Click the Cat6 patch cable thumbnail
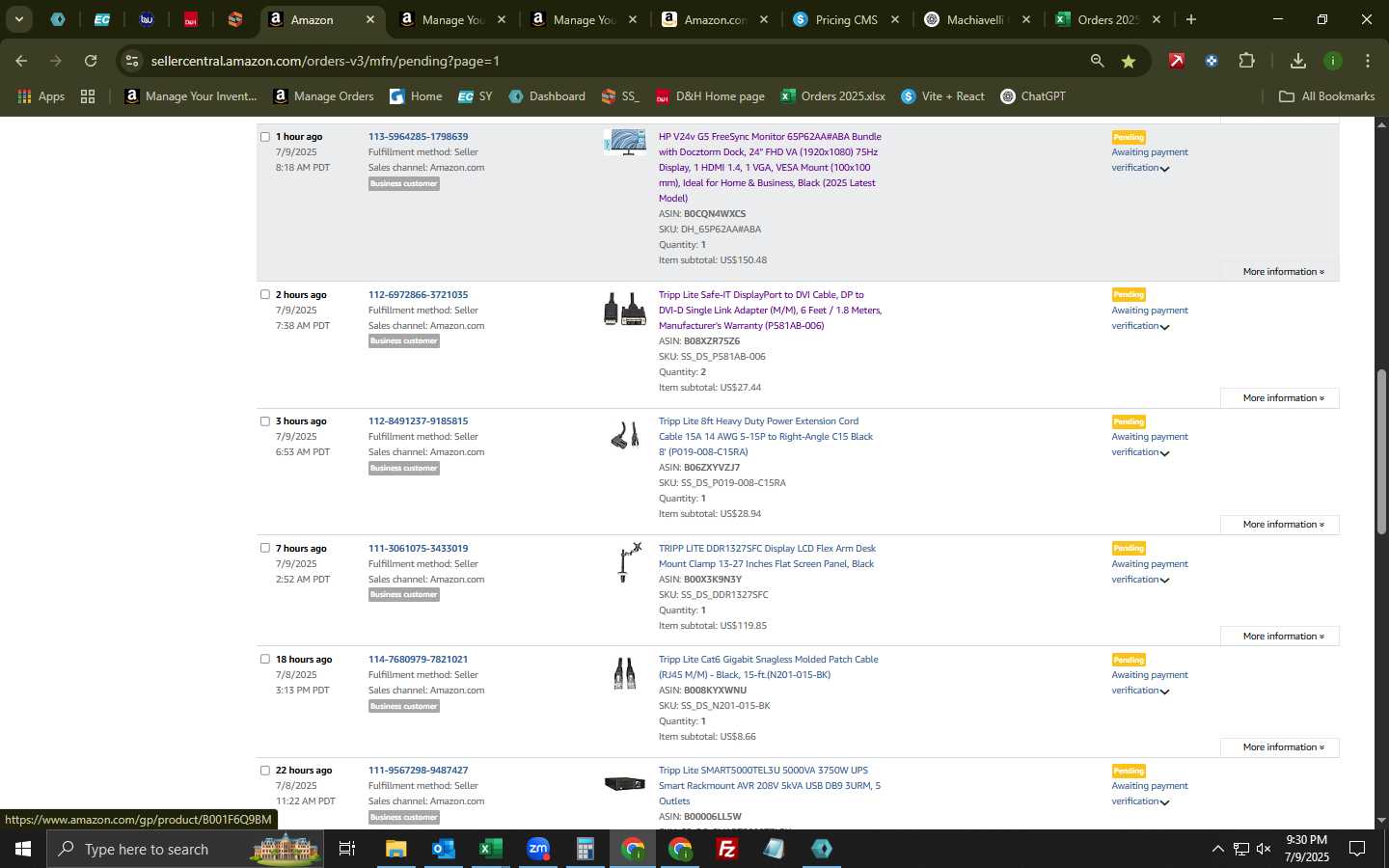Image resolution: width=1389 pixels, height=868 pixels. point(624,673)
